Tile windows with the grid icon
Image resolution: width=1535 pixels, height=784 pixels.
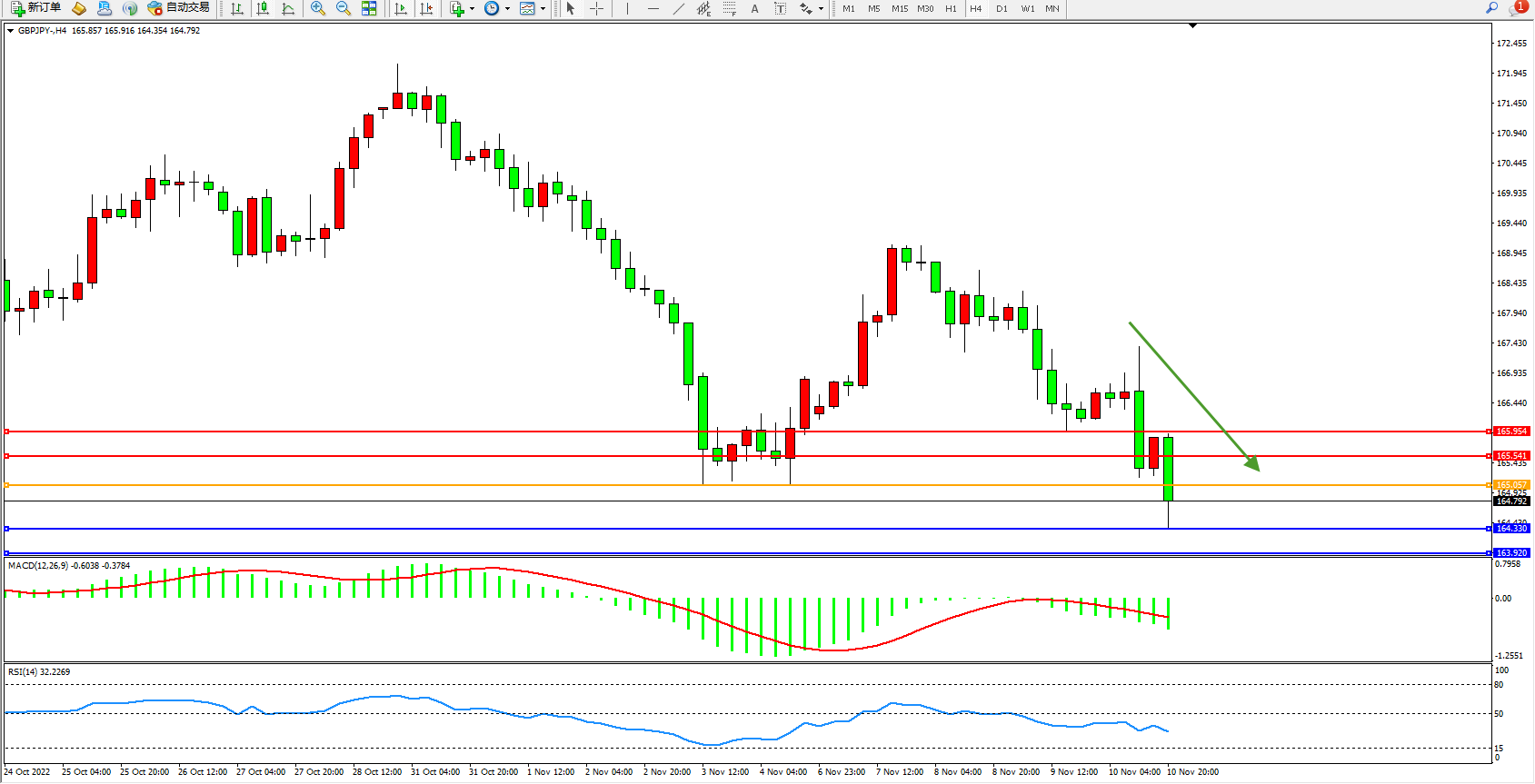369,8
